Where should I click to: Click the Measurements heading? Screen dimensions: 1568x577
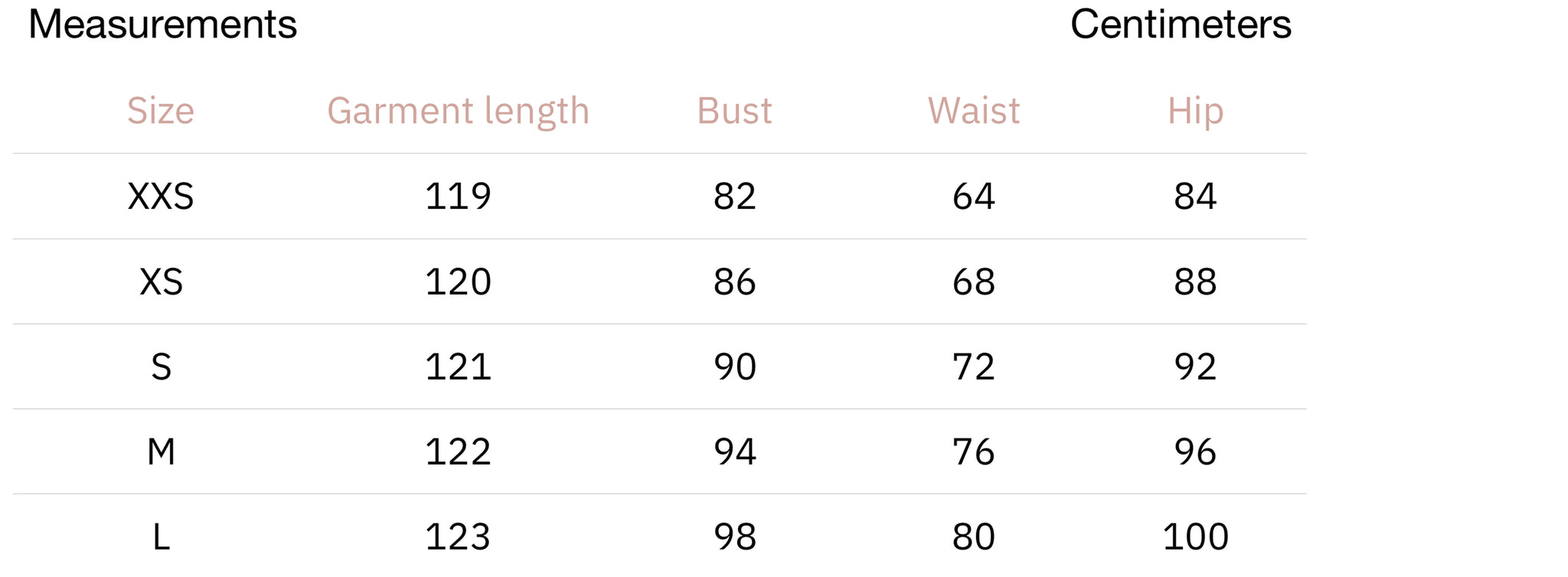tap(162, 24)
